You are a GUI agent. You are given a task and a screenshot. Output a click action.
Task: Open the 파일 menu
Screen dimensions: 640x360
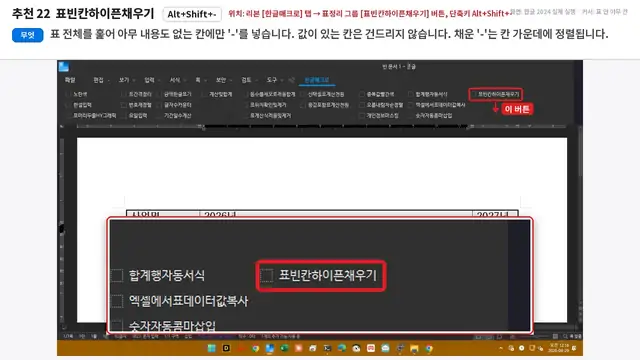(x=70, y=80)
